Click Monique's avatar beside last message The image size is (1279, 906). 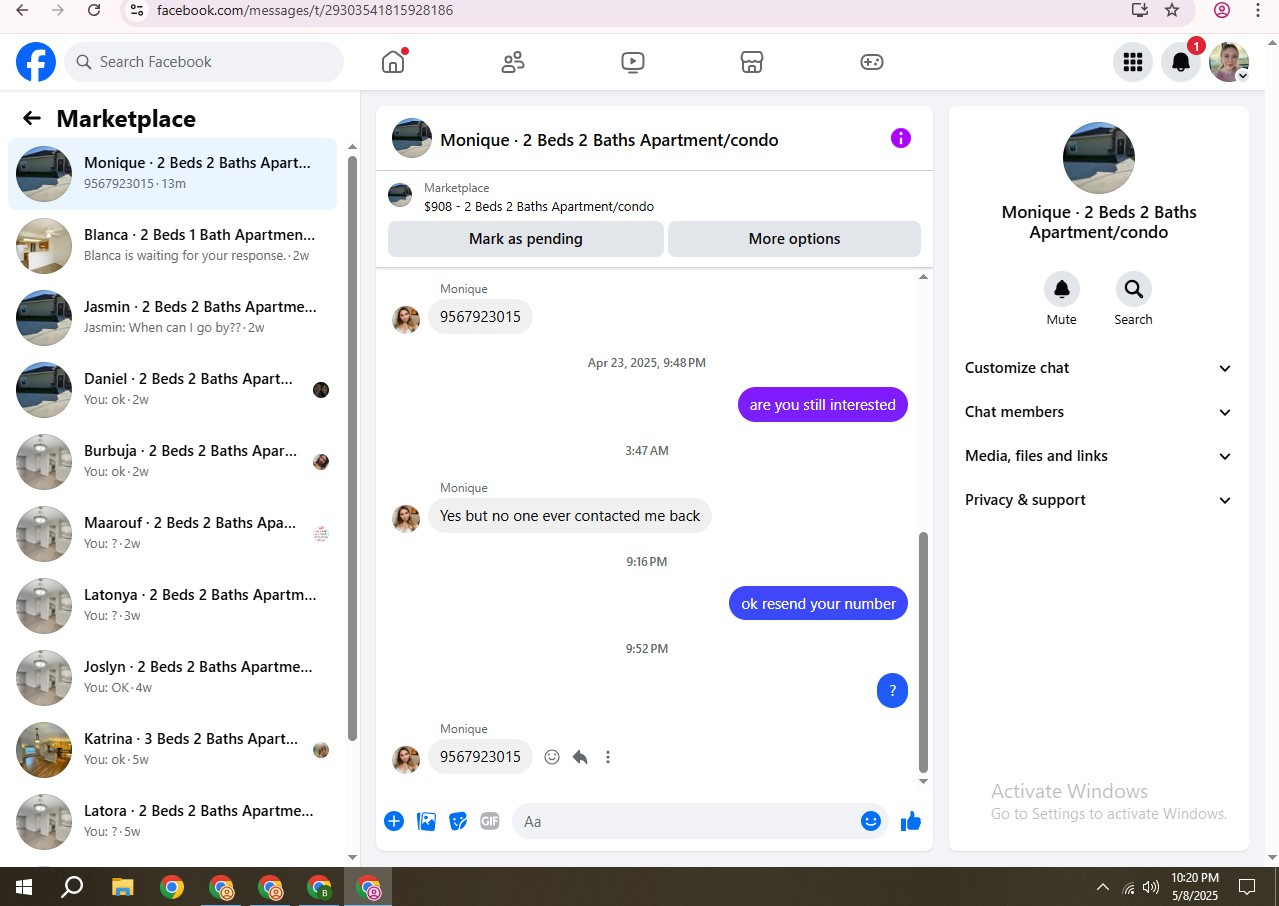tap(406, 759)
